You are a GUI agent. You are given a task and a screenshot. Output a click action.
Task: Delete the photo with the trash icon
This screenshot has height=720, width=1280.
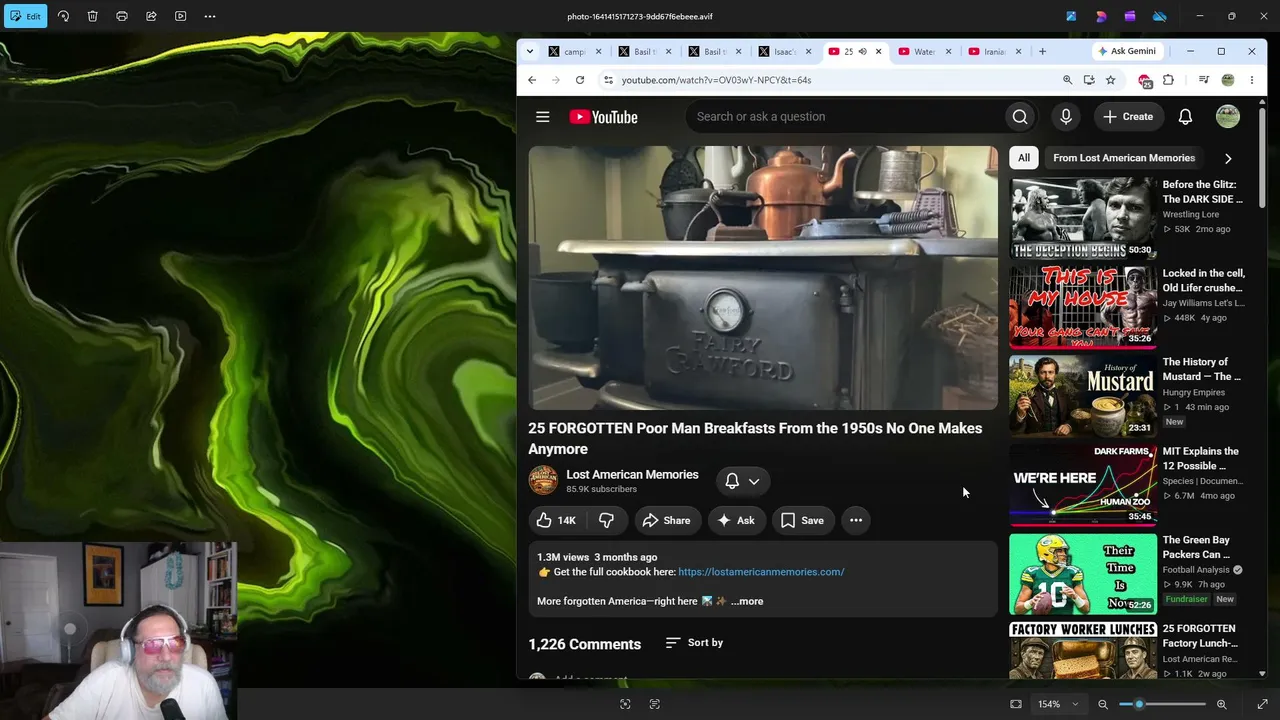[x=92, y=16]
